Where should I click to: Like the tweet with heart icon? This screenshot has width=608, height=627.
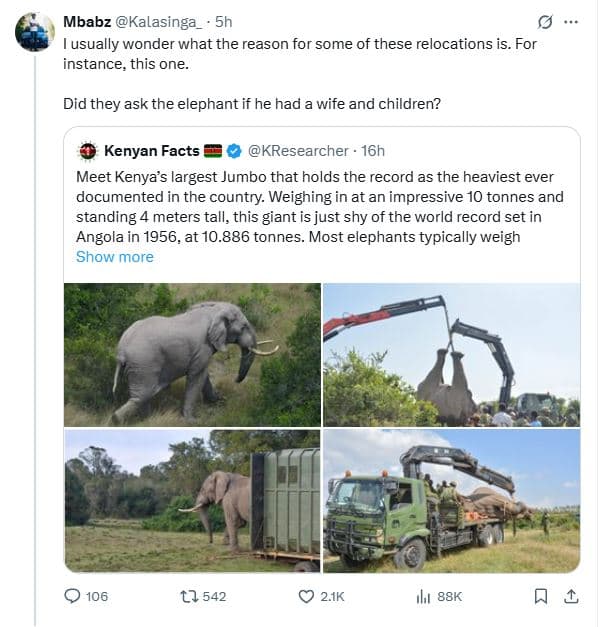(x=307, y=596)
